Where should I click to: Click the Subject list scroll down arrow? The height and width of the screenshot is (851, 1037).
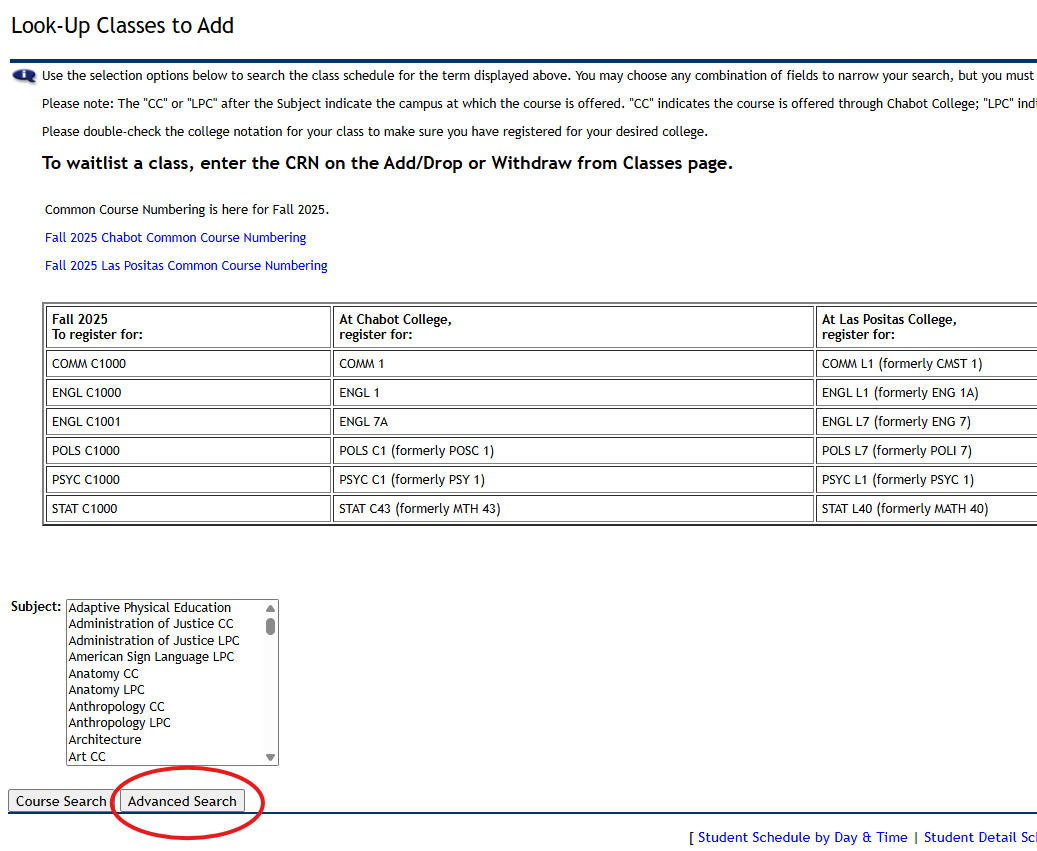click(270, 757)
